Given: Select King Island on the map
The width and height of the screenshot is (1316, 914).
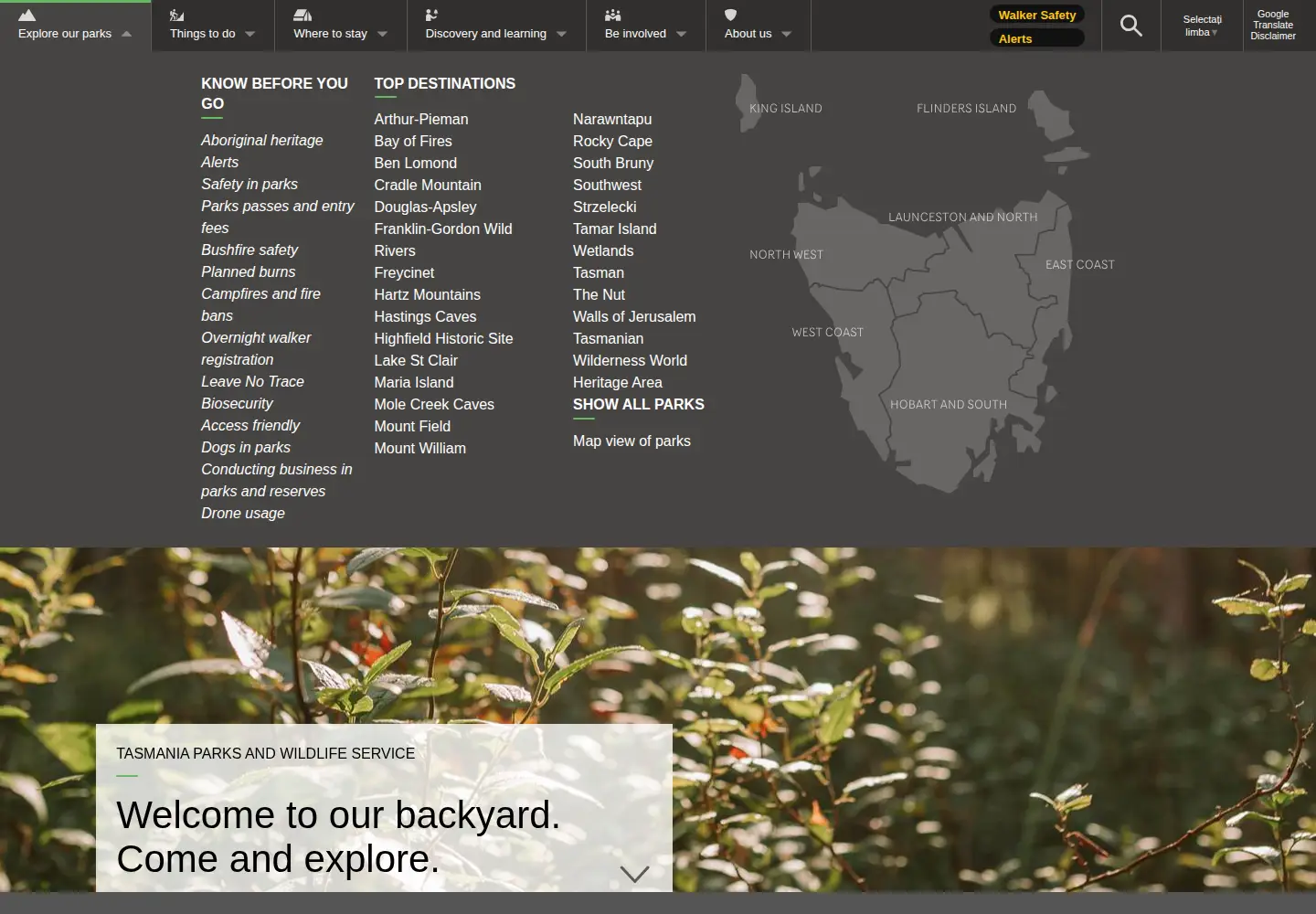Looking at the screenshot, I should (x=785, y=108).
